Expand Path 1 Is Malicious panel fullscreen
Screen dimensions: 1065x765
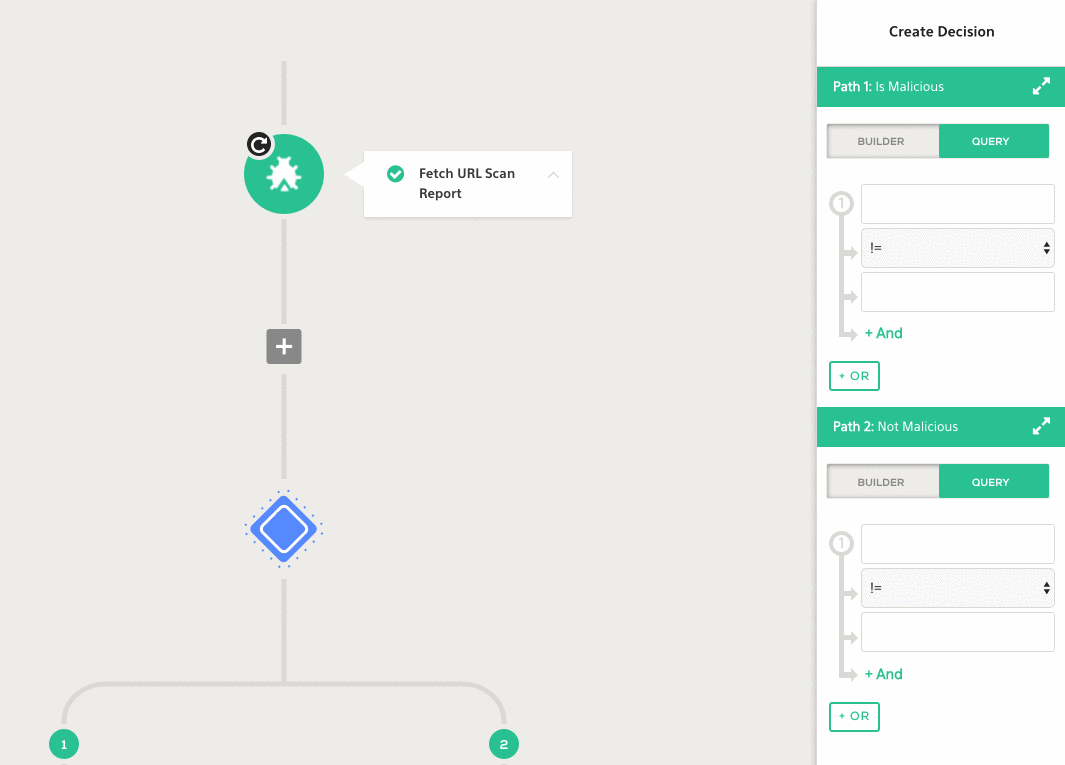[1041, 87]
